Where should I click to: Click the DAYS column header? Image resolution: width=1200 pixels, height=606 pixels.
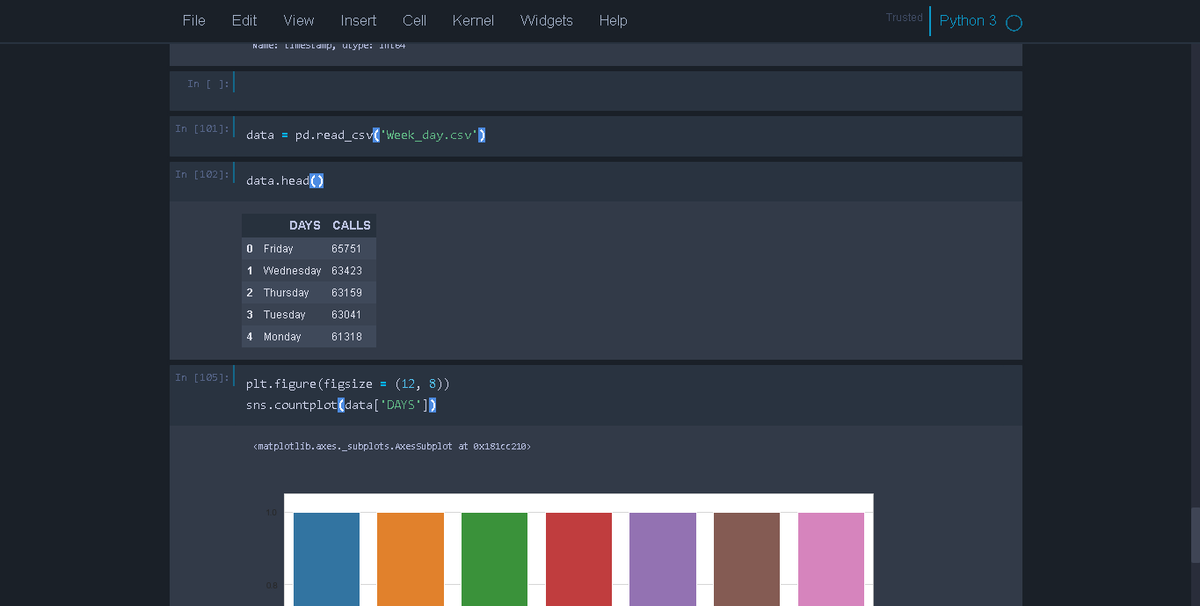pos(305,225)
